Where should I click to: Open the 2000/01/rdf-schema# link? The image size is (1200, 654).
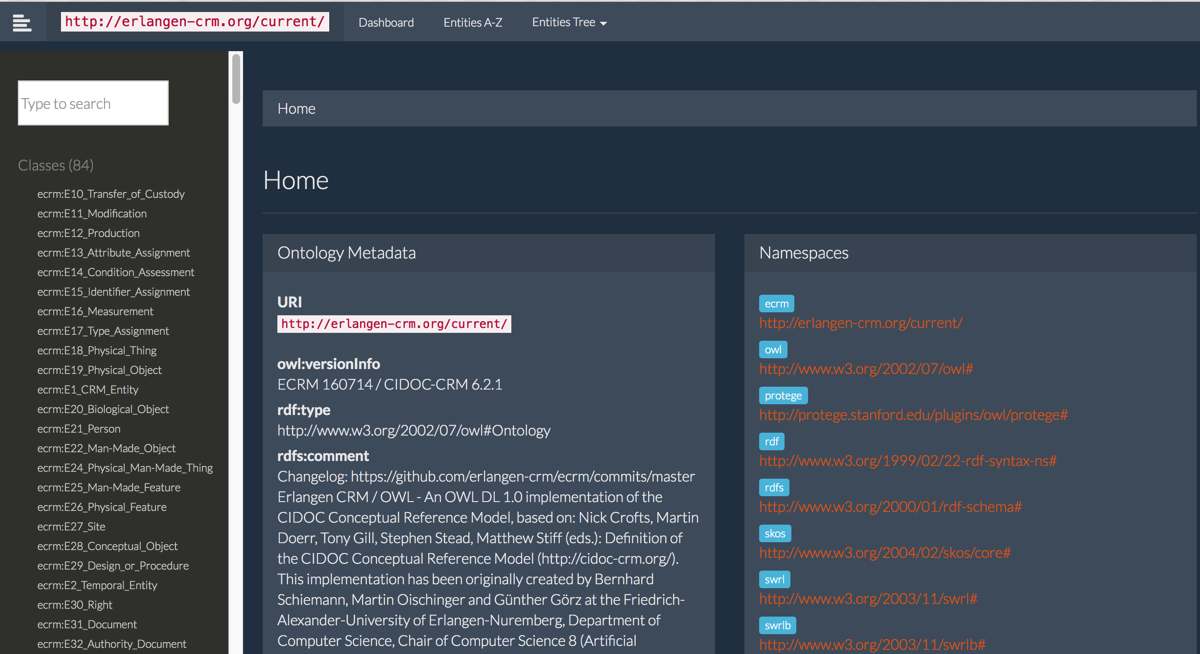(x=890, y=507)
